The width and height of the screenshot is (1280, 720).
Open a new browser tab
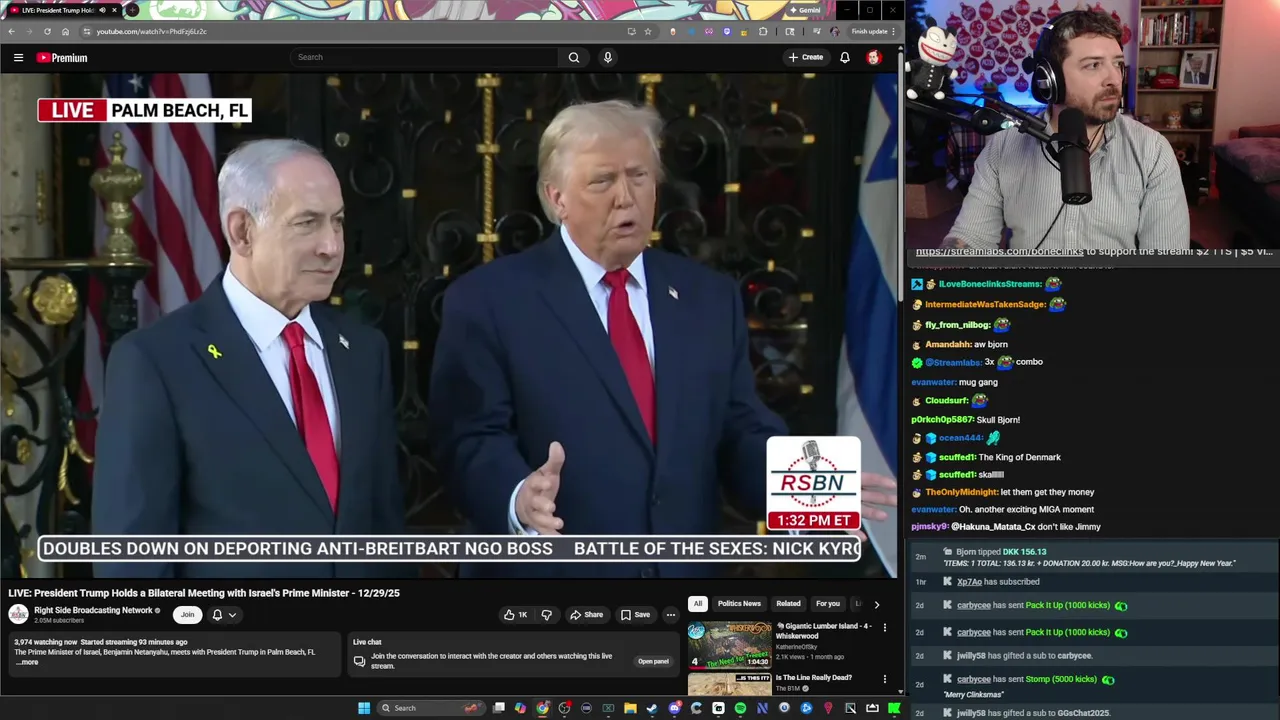131,10
